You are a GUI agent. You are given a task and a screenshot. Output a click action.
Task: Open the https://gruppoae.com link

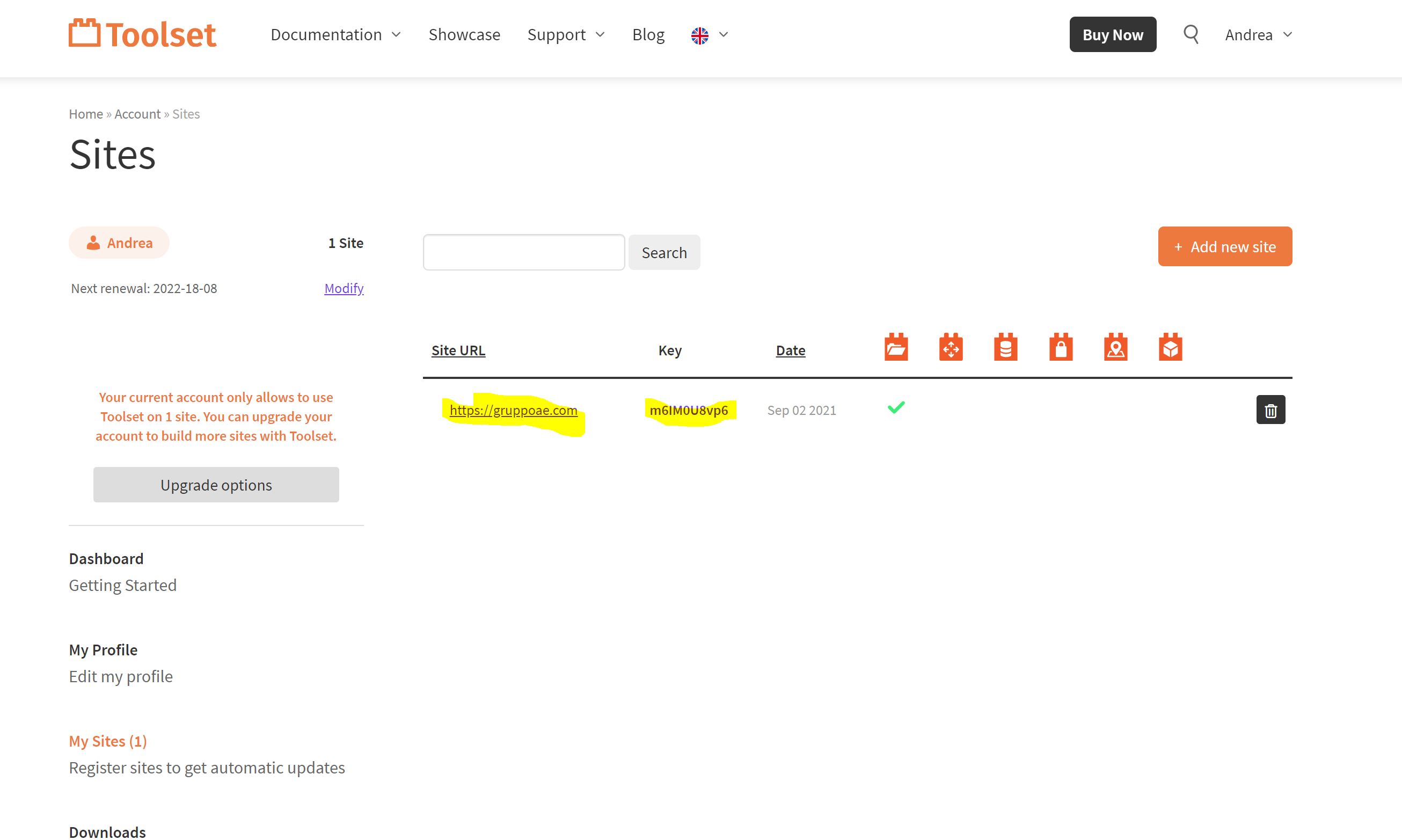pos(513,410)
